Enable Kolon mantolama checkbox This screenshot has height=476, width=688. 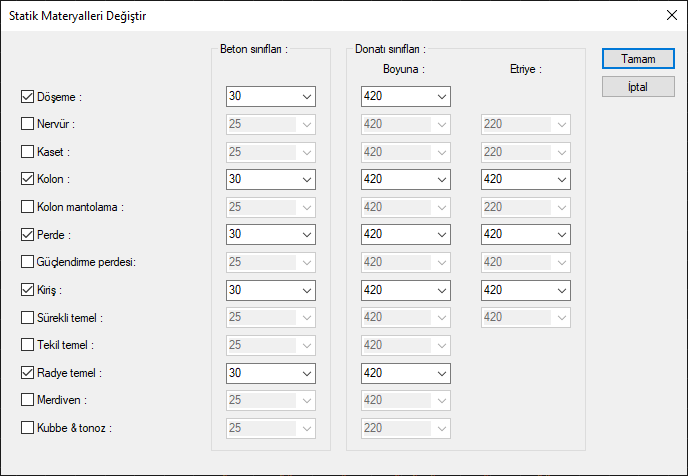coord(28,207)
